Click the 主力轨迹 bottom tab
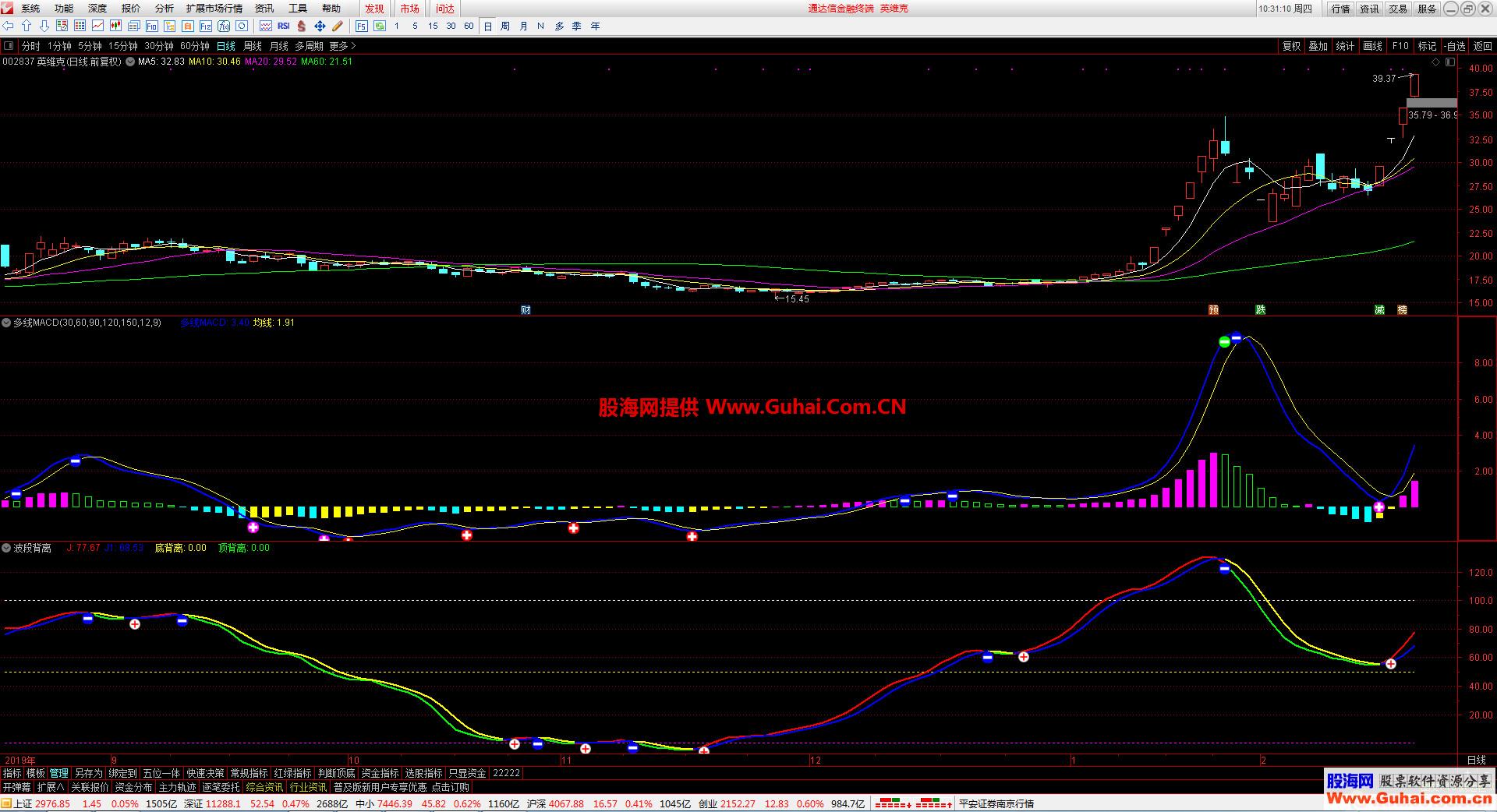Image resolution: width=1497 pixels, height=812 pixels. 177,788
